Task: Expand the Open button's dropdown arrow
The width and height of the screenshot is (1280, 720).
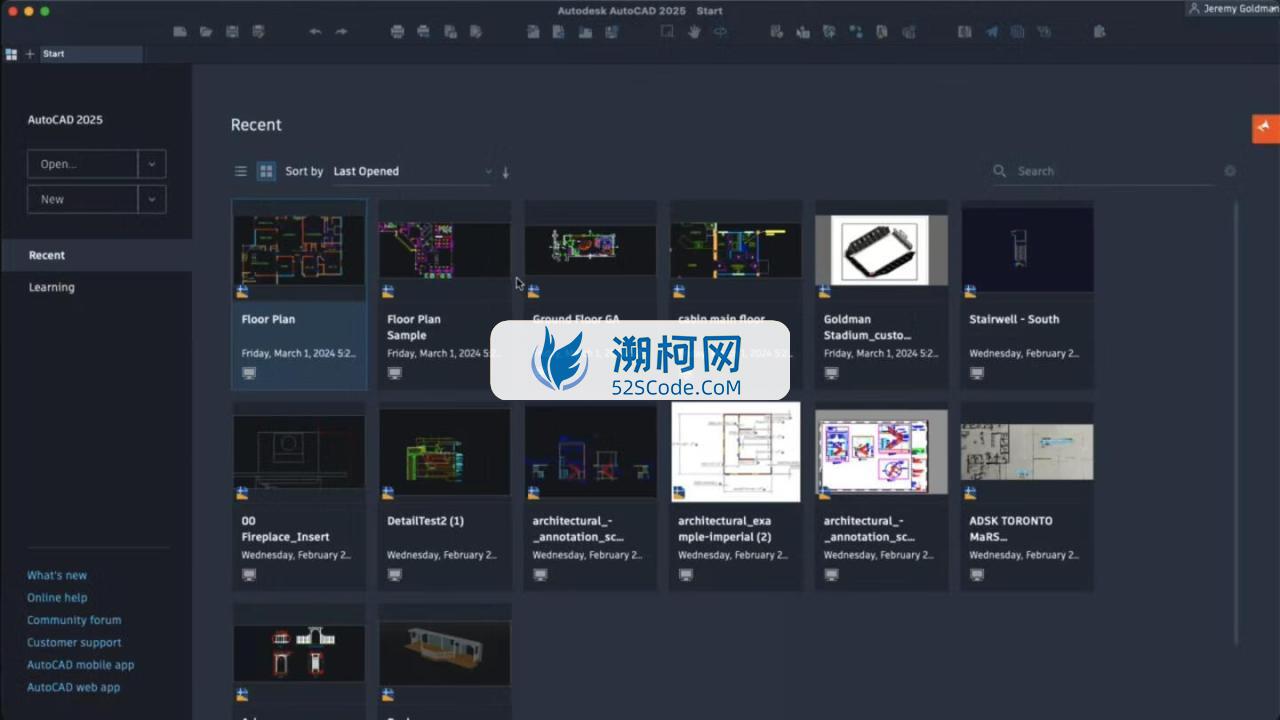Action: click(x=152, y=164)
